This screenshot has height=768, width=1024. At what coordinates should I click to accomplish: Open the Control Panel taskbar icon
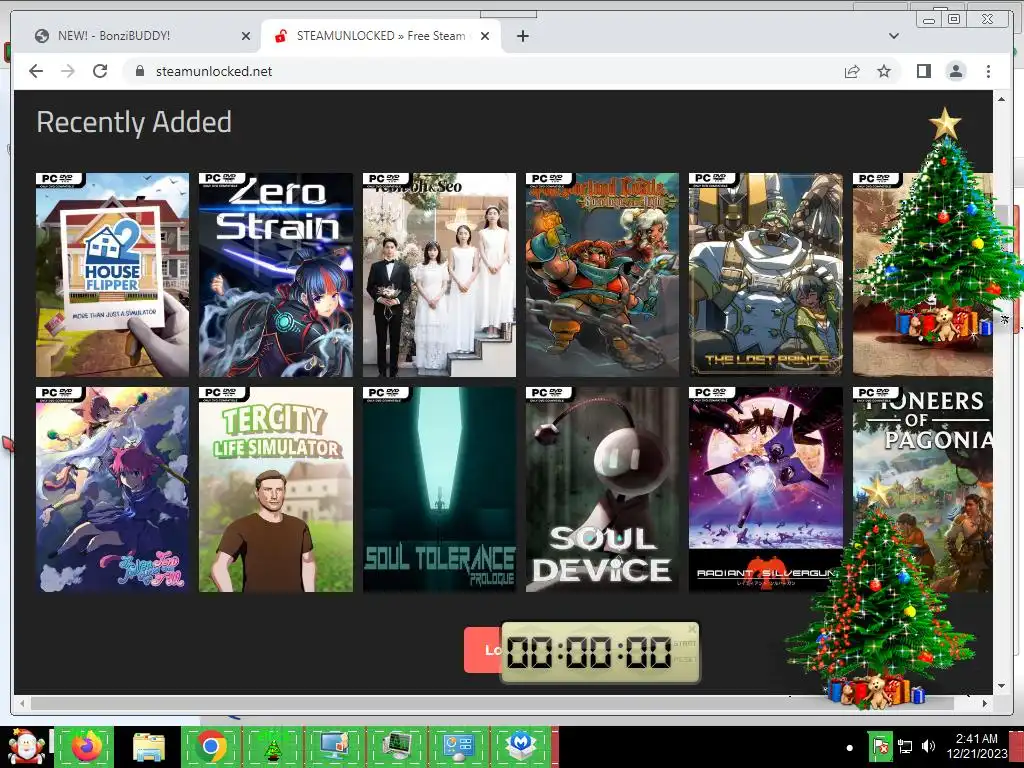point(458,746)
